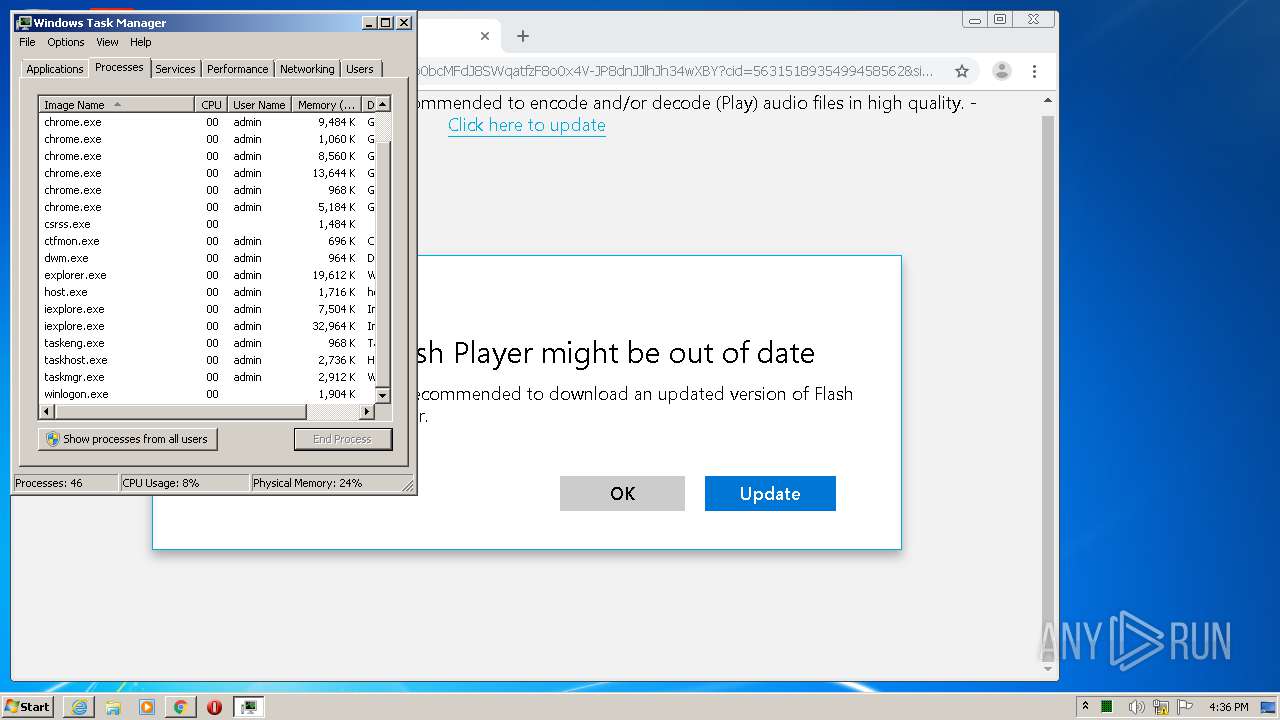Switch to Users tab
The height and width of the screenshot is (720, 1280).
[360, 69]
